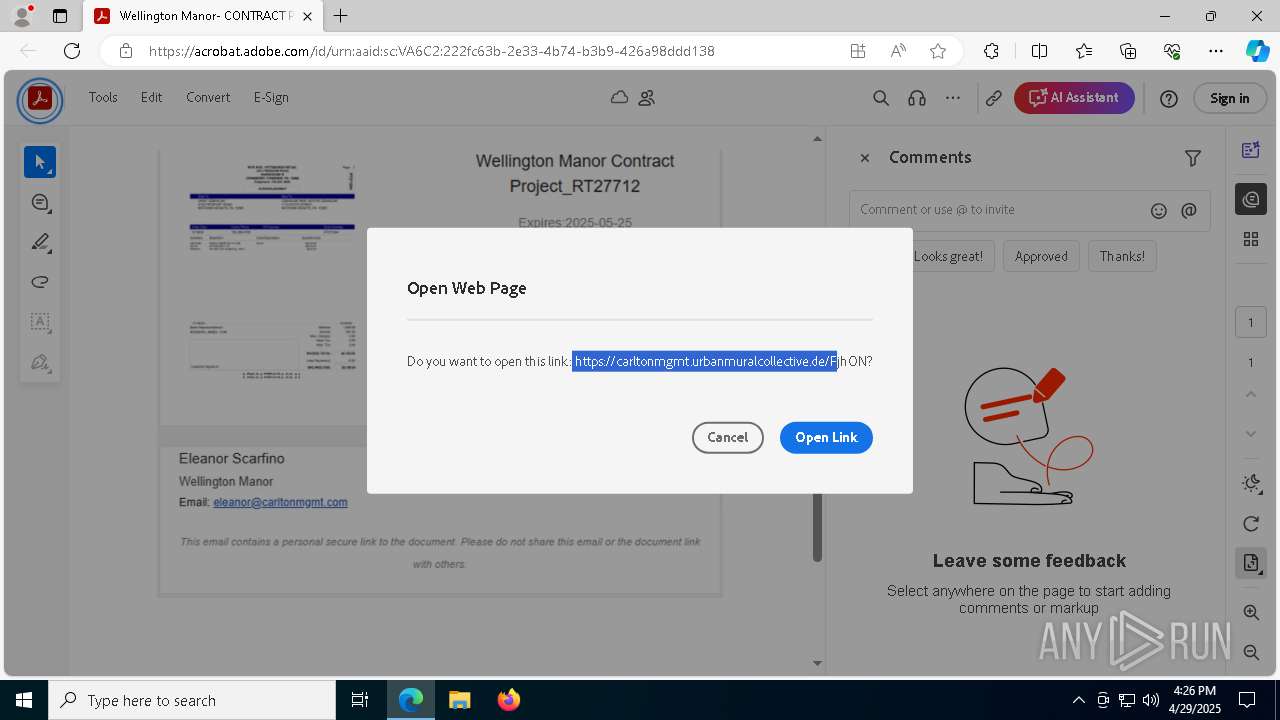
Task: Pick the highlighter pen tool
Action: click(40, 242)
